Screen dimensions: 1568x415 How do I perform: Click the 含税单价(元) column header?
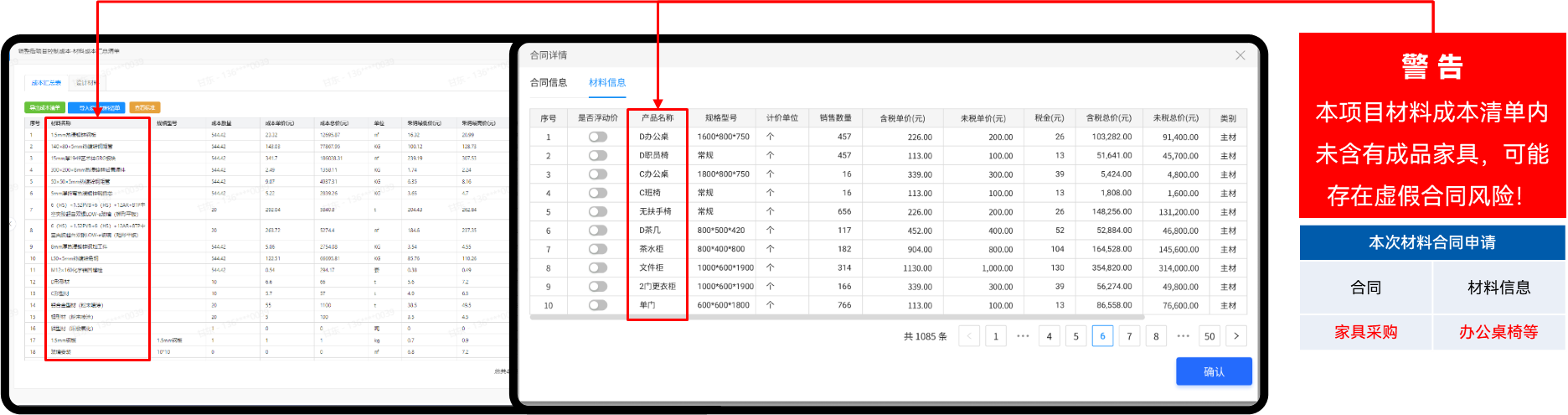pos(902,118)
